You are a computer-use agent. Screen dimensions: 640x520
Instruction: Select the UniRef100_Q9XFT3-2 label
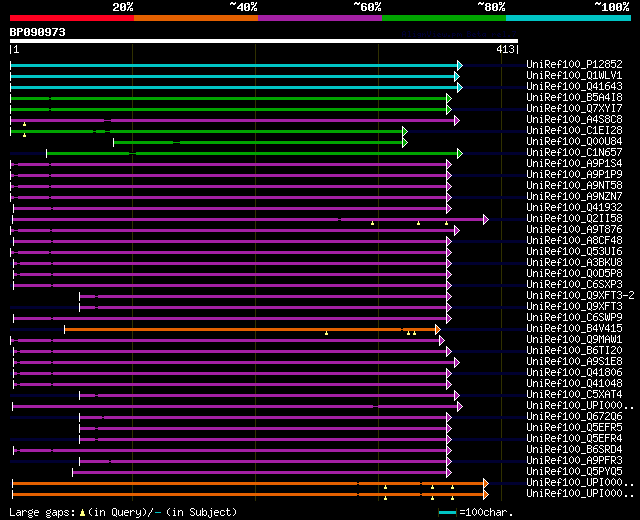580,296
